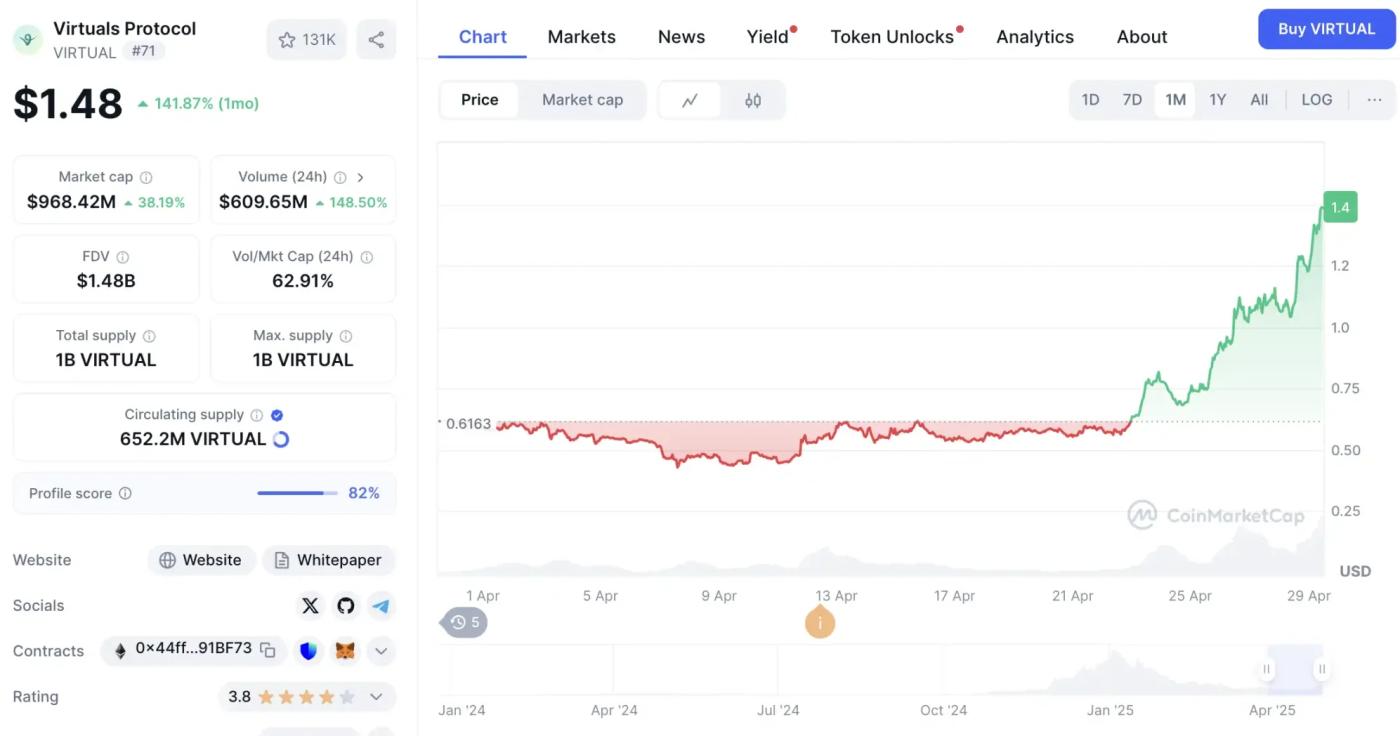Add Virtuals Protocol to watchlist with star
The width and height of the screenshot is (1400, 736).
point(306,40)
